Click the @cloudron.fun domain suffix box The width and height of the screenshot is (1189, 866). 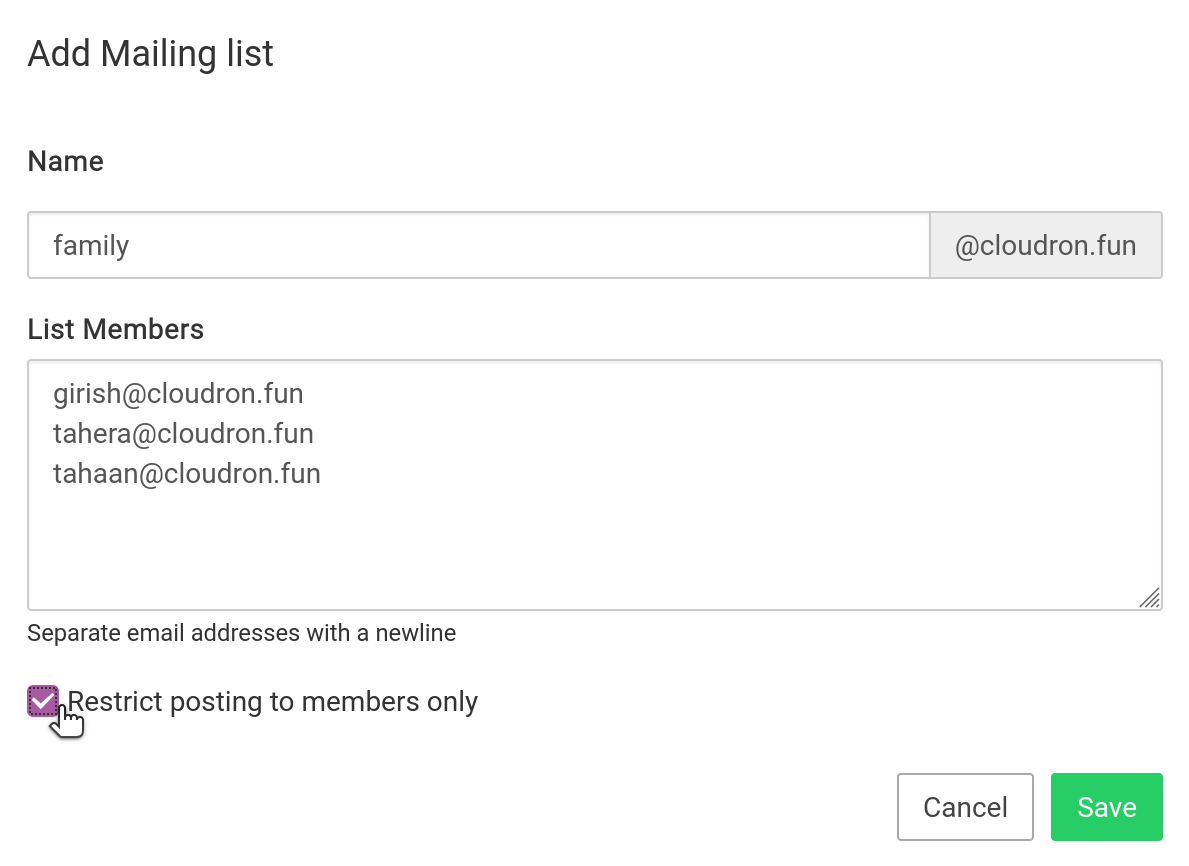click(x=1045, y=245)
